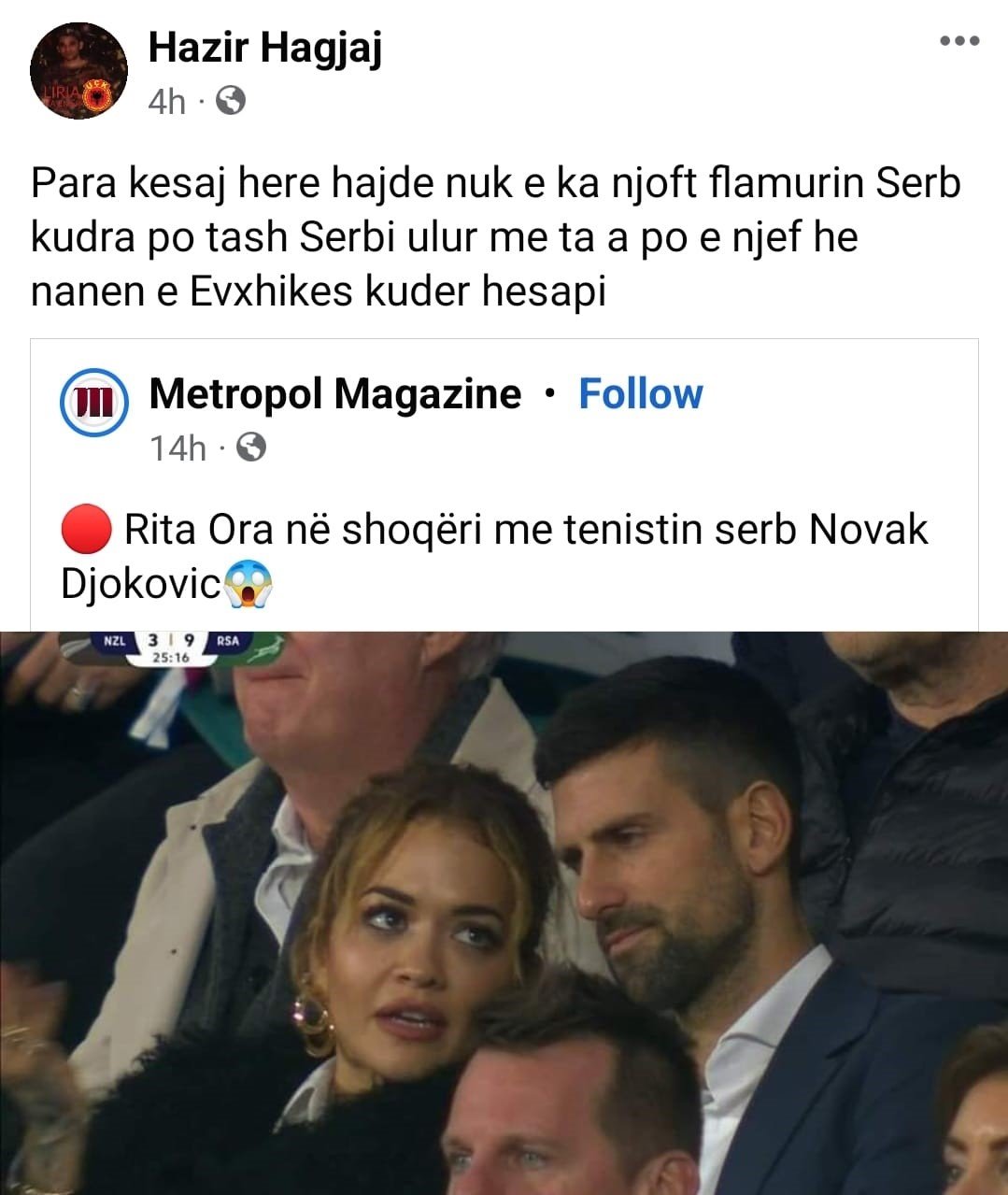Viewport: 1008px width, 1195px height.
Task: Click the 14h shared post timestamp
Action: [177, 449]
